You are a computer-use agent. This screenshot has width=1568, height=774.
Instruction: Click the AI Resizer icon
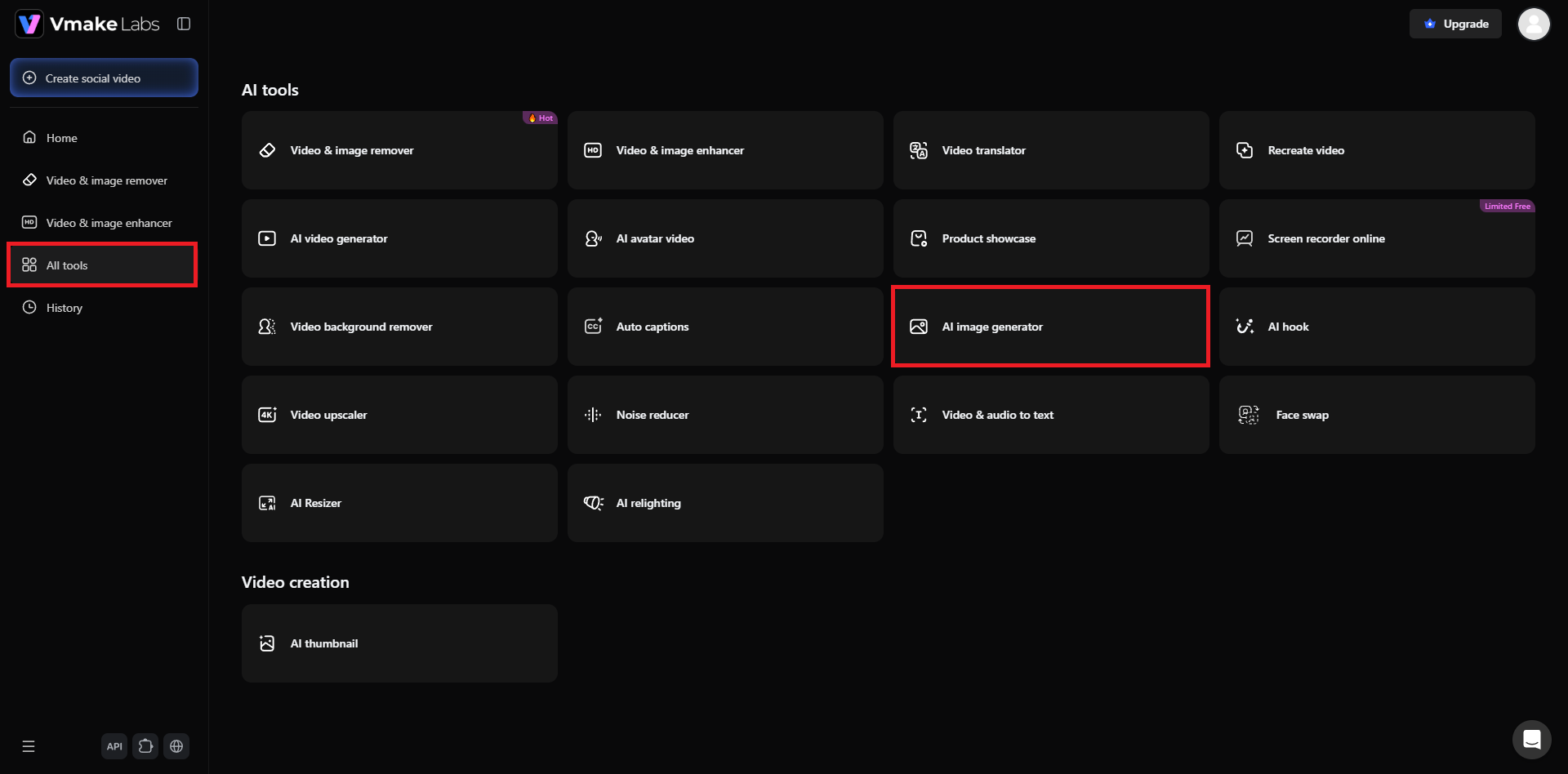click(x=267, y=503)
